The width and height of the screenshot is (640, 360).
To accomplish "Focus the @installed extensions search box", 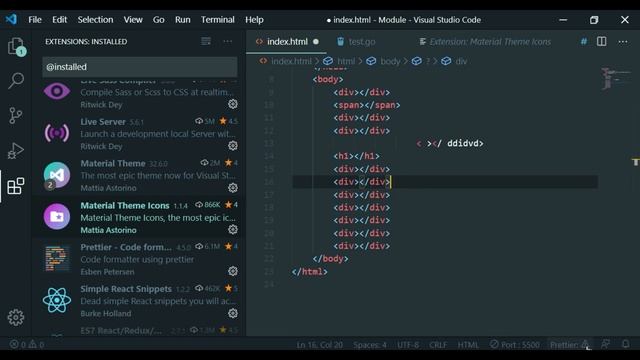I will click(x=140, y=67).
